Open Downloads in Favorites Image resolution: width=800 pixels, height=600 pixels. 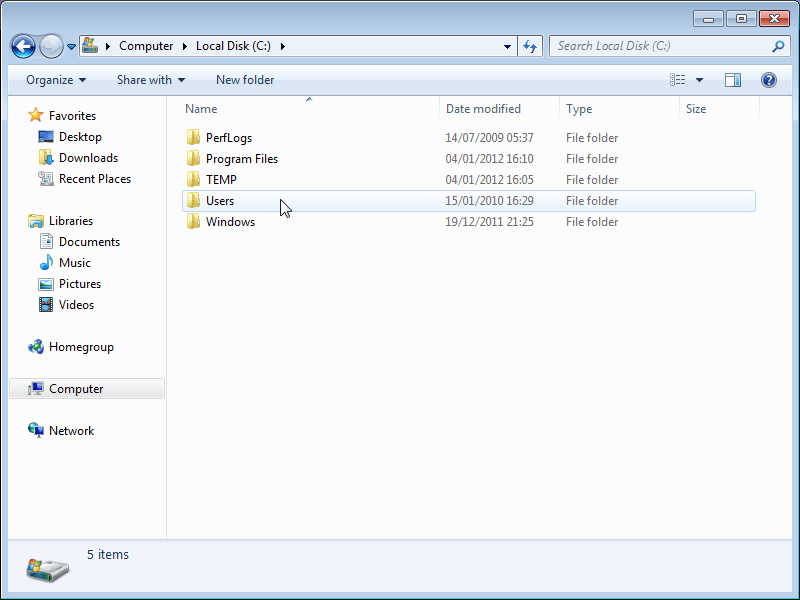(88, 158)
